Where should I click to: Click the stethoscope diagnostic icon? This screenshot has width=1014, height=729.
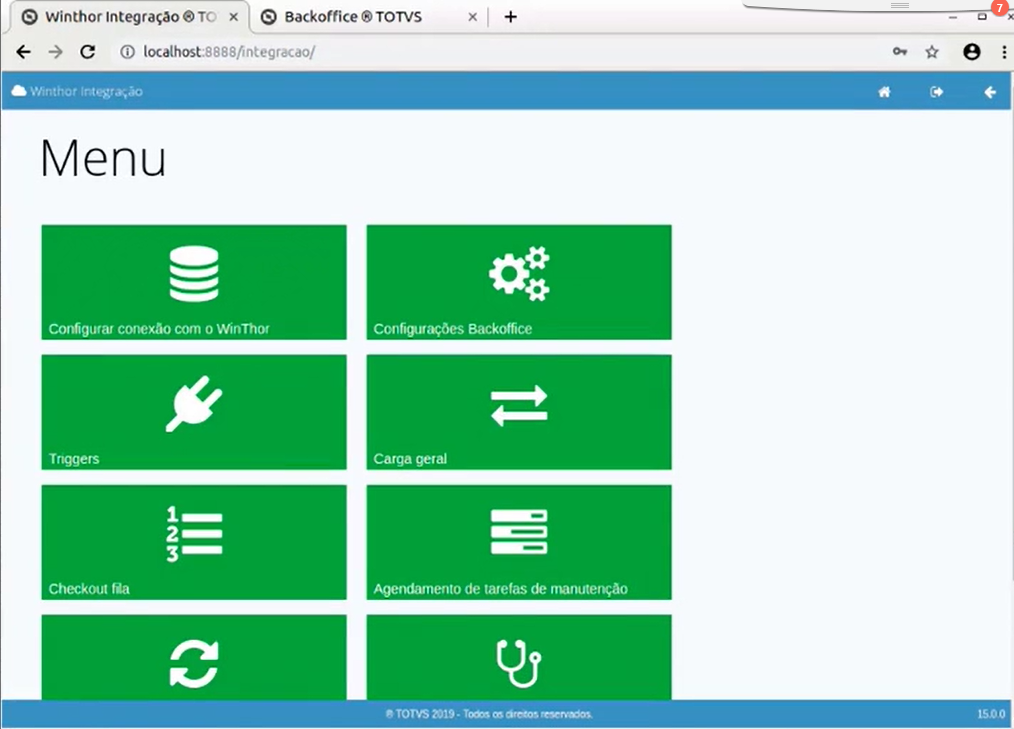pyautogui.click(x=519, y=663)
